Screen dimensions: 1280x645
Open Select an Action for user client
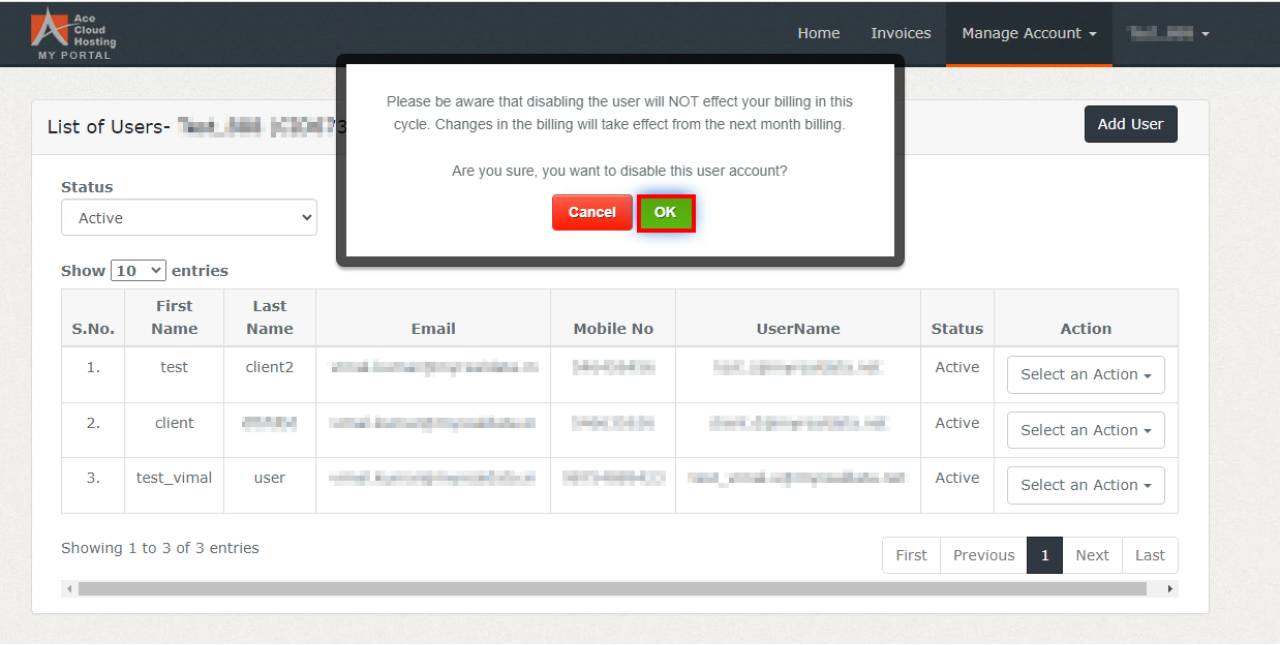(x=1085, y=430)
